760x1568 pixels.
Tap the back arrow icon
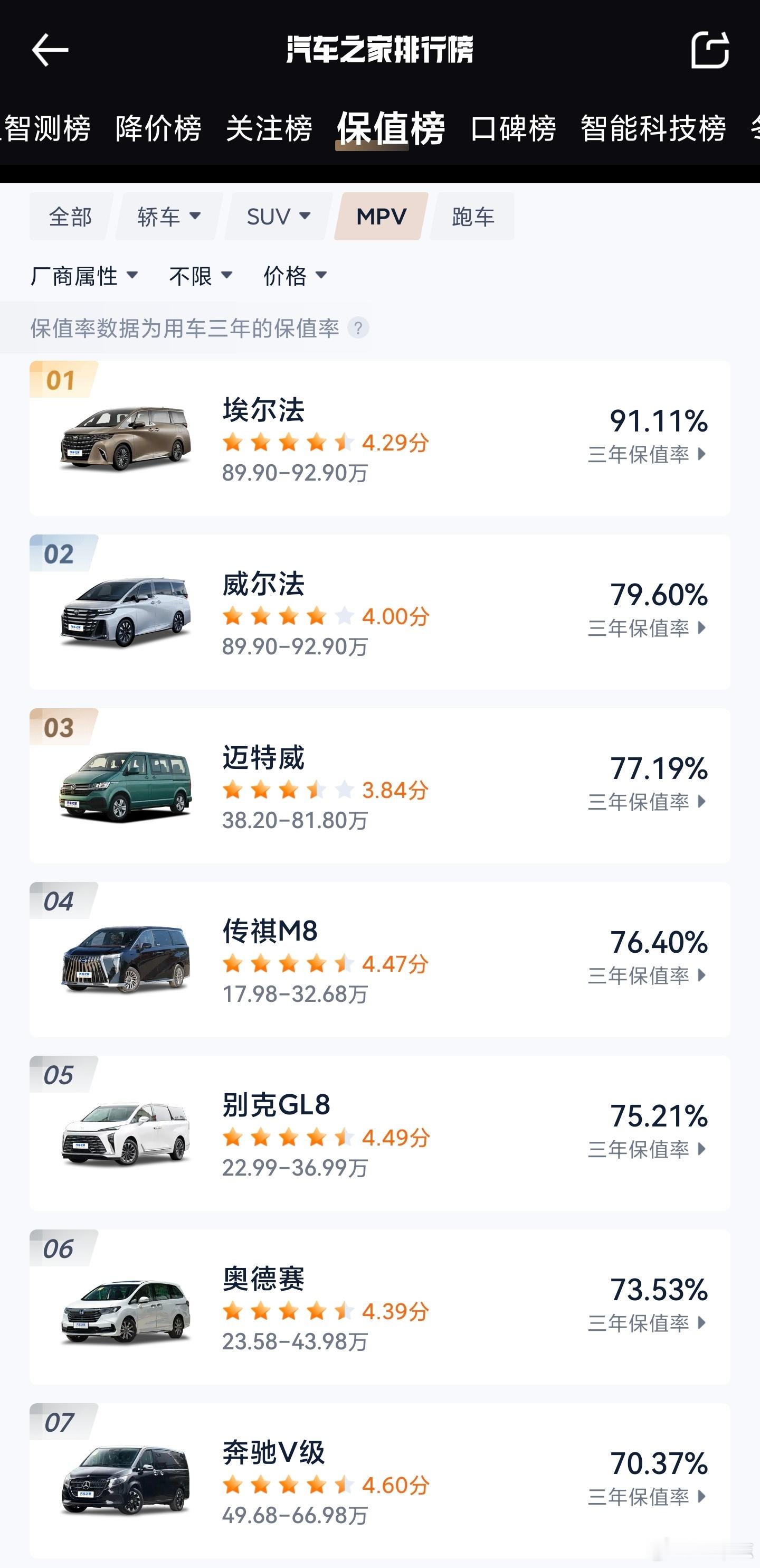(50, 49)
